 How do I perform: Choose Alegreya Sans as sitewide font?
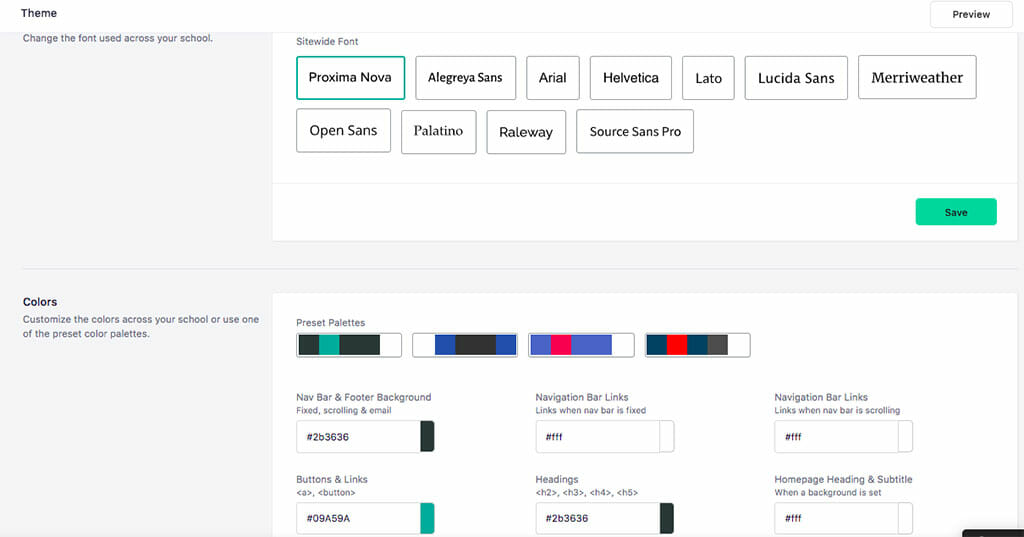(x=465, y=78)
